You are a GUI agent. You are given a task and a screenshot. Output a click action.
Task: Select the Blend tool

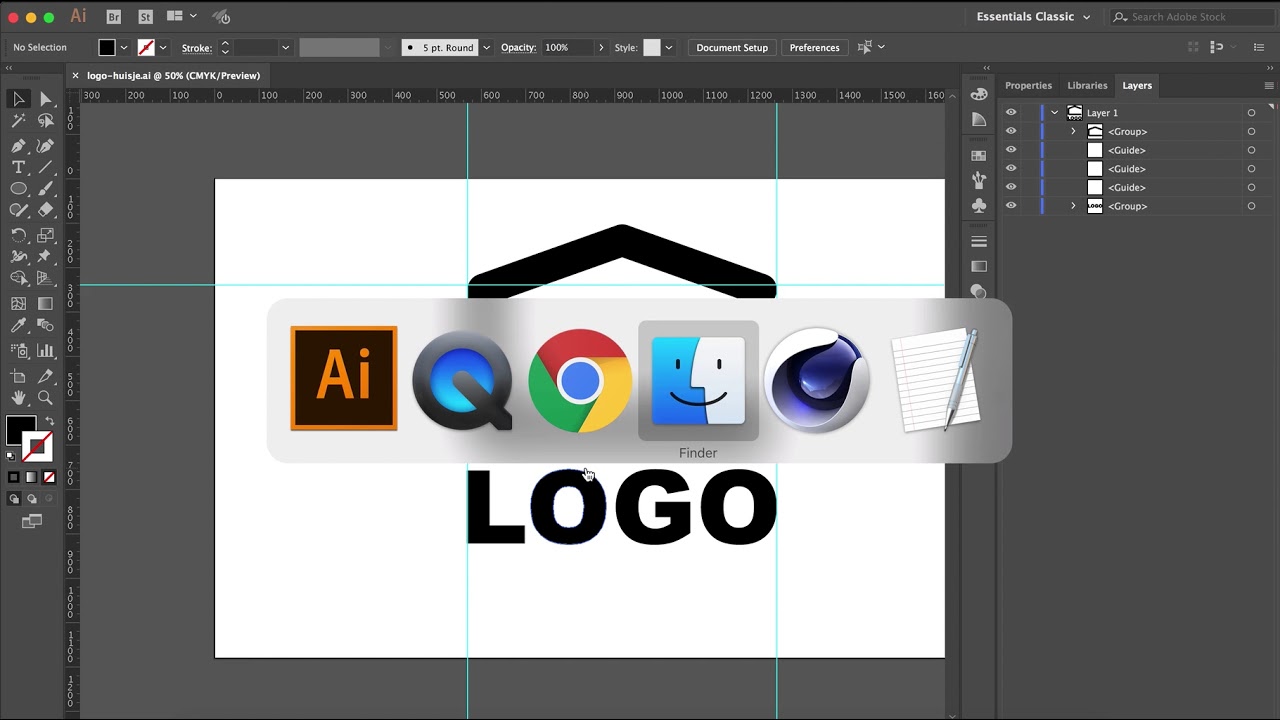coord(45,326)
